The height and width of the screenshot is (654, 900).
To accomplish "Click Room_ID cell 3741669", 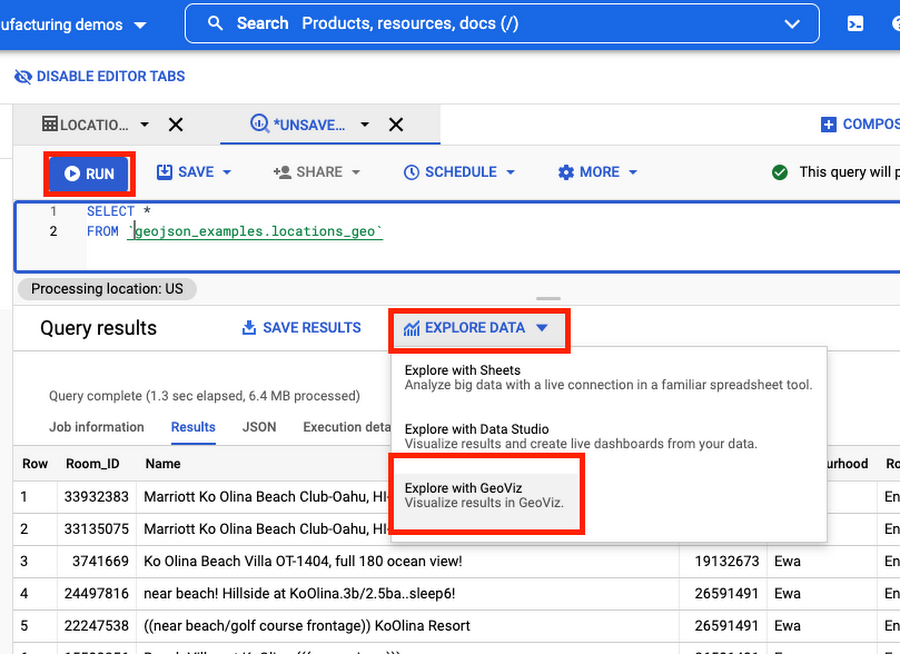I will (x=96, y=561).
